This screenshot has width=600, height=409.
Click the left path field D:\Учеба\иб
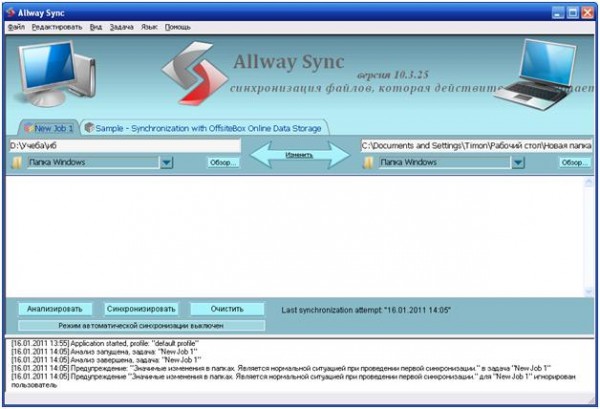[x=125, y=146]
